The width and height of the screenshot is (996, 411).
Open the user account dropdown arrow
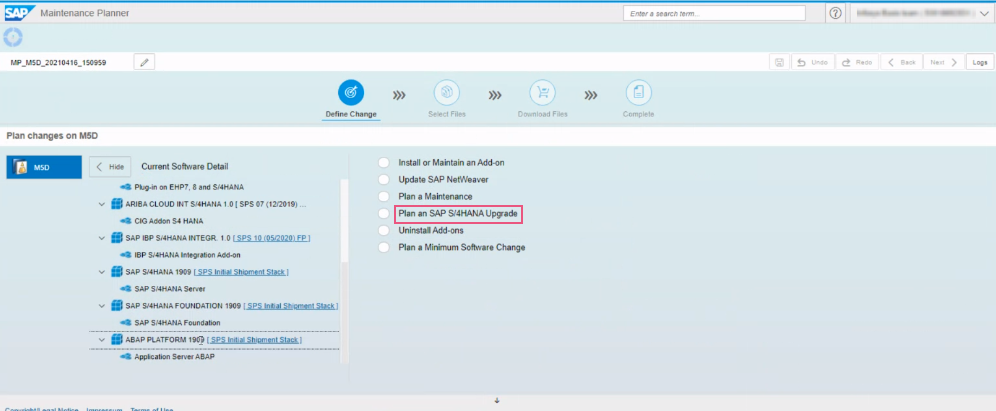click(x=984, y=13)
